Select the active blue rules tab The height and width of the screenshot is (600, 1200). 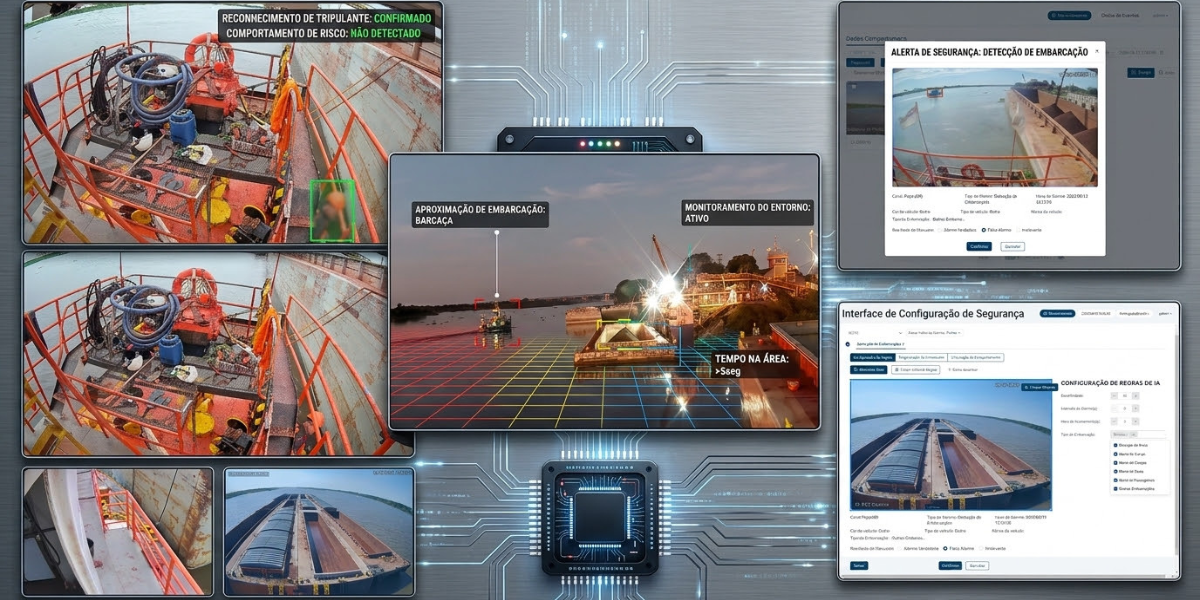[871, 357]
